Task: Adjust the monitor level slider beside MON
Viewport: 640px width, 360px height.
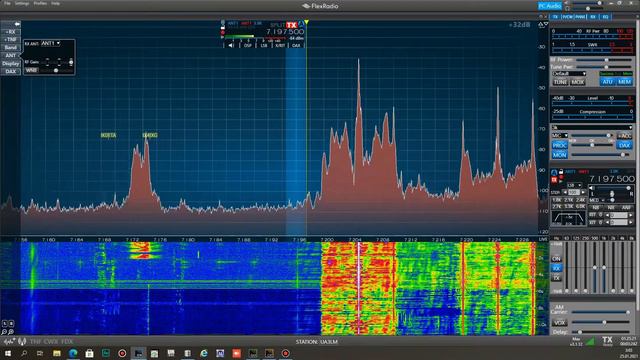Action: (601, 155)
